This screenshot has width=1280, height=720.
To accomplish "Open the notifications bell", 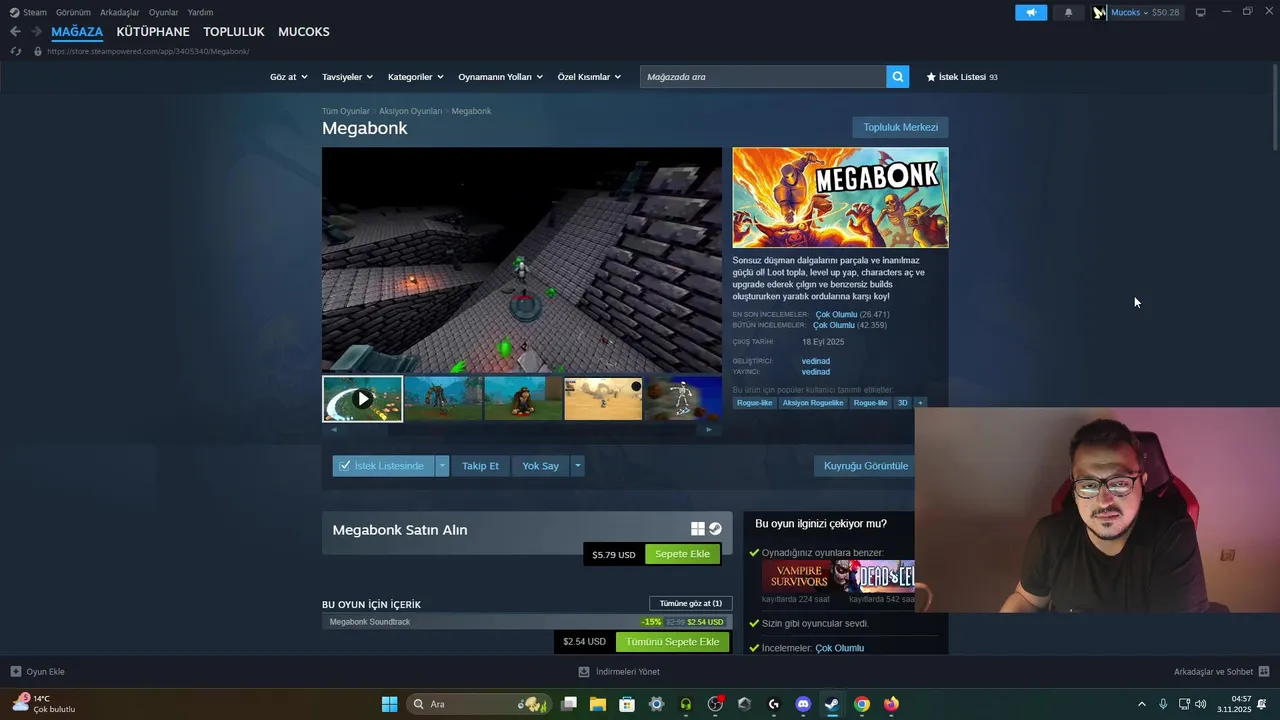I will pos(1068,13).
